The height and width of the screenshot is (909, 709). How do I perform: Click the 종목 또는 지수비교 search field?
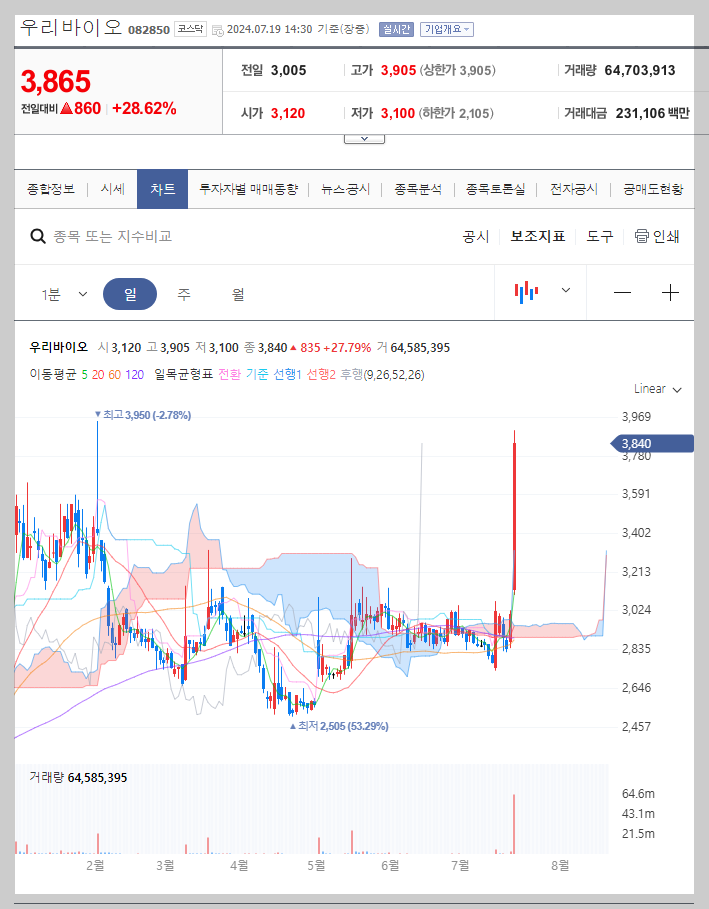[112, 237]
